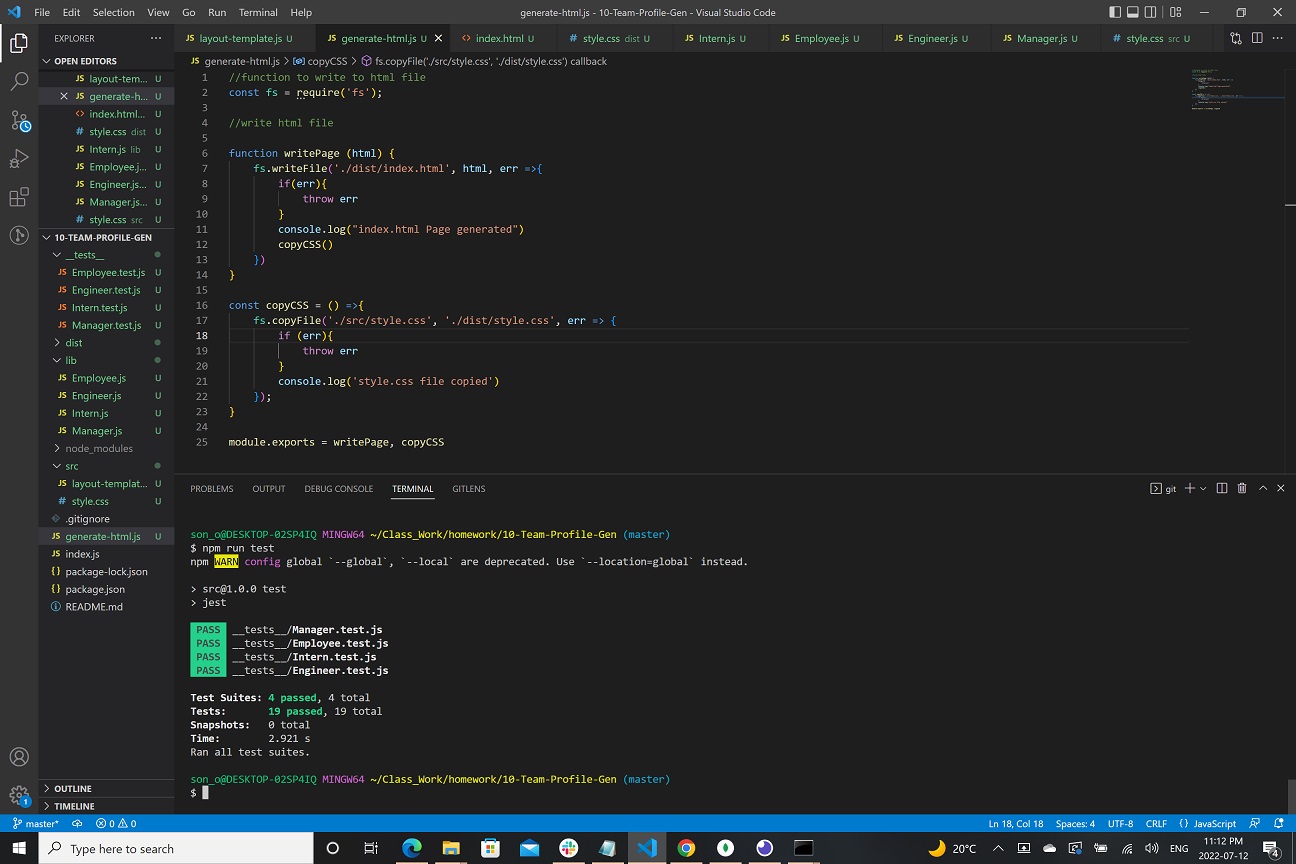Maximize the panel with the chevron
1296x864 pixels.
click(1262, 488)
